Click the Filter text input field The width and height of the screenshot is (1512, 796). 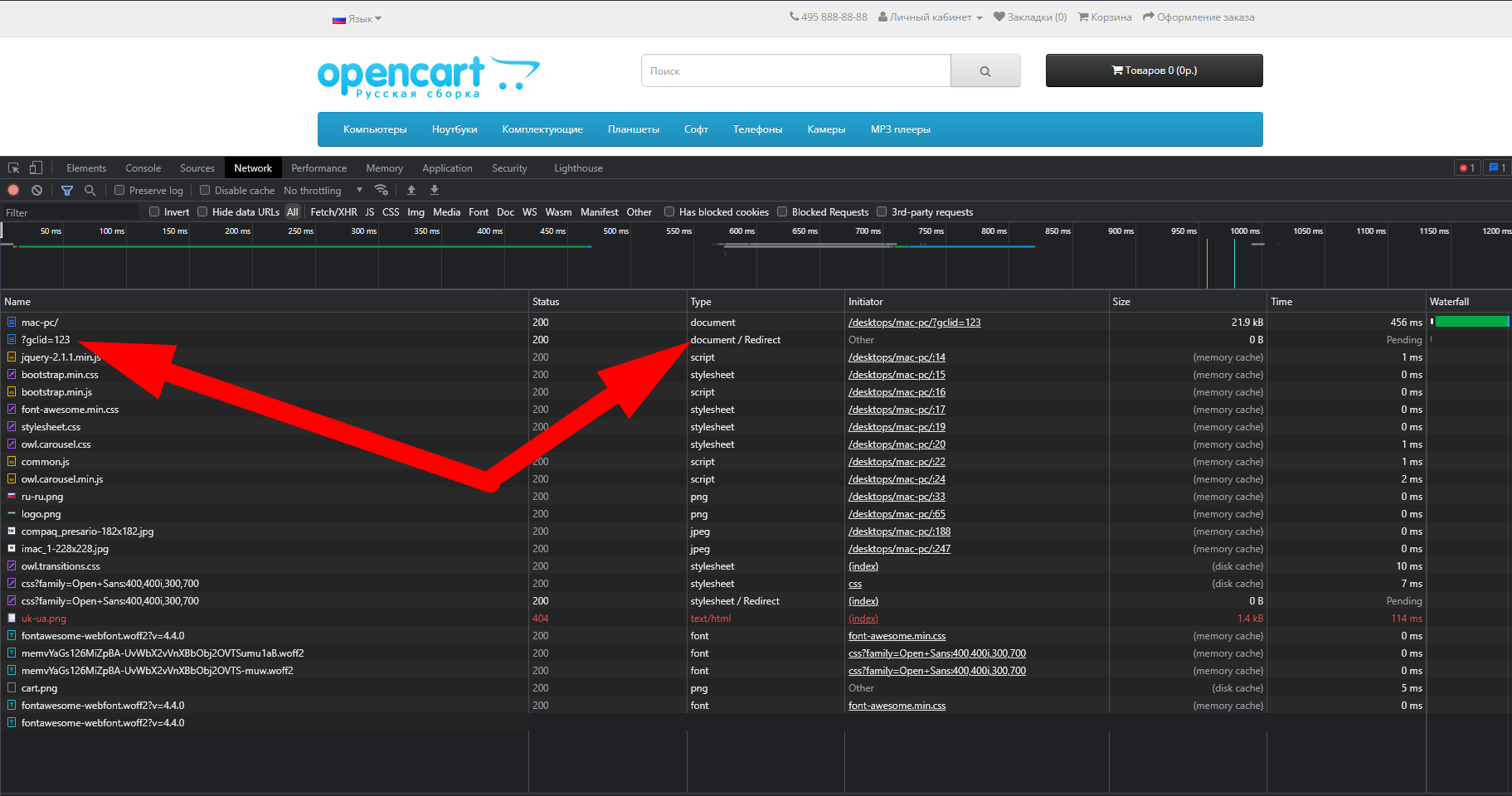(x=70, y=212)
